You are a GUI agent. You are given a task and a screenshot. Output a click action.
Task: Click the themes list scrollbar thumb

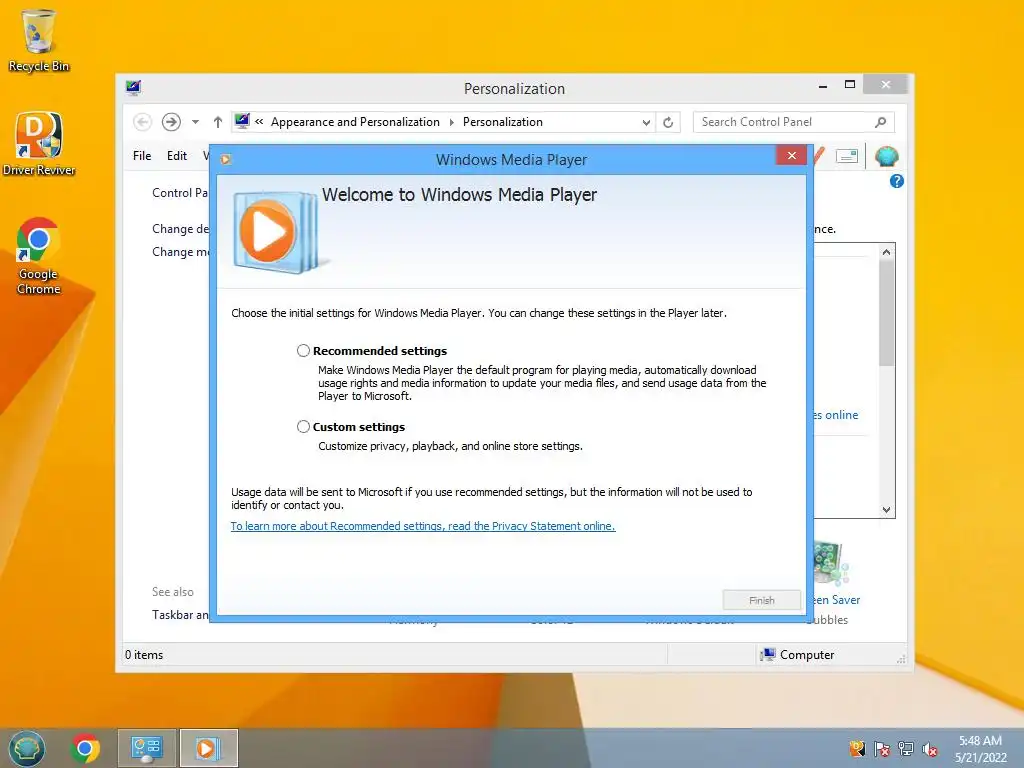point(886,313)
